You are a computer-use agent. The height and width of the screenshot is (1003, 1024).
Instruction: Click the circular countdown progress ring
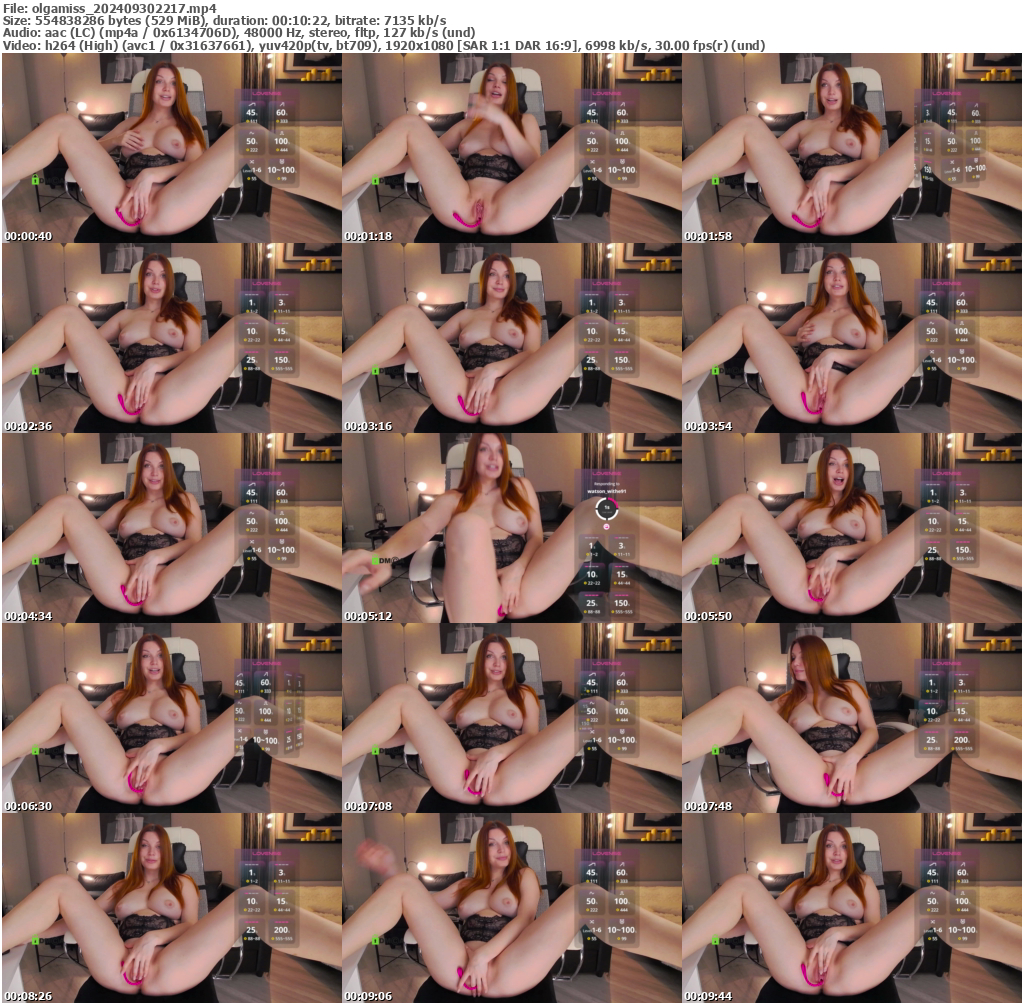click(x=607, y=508)
